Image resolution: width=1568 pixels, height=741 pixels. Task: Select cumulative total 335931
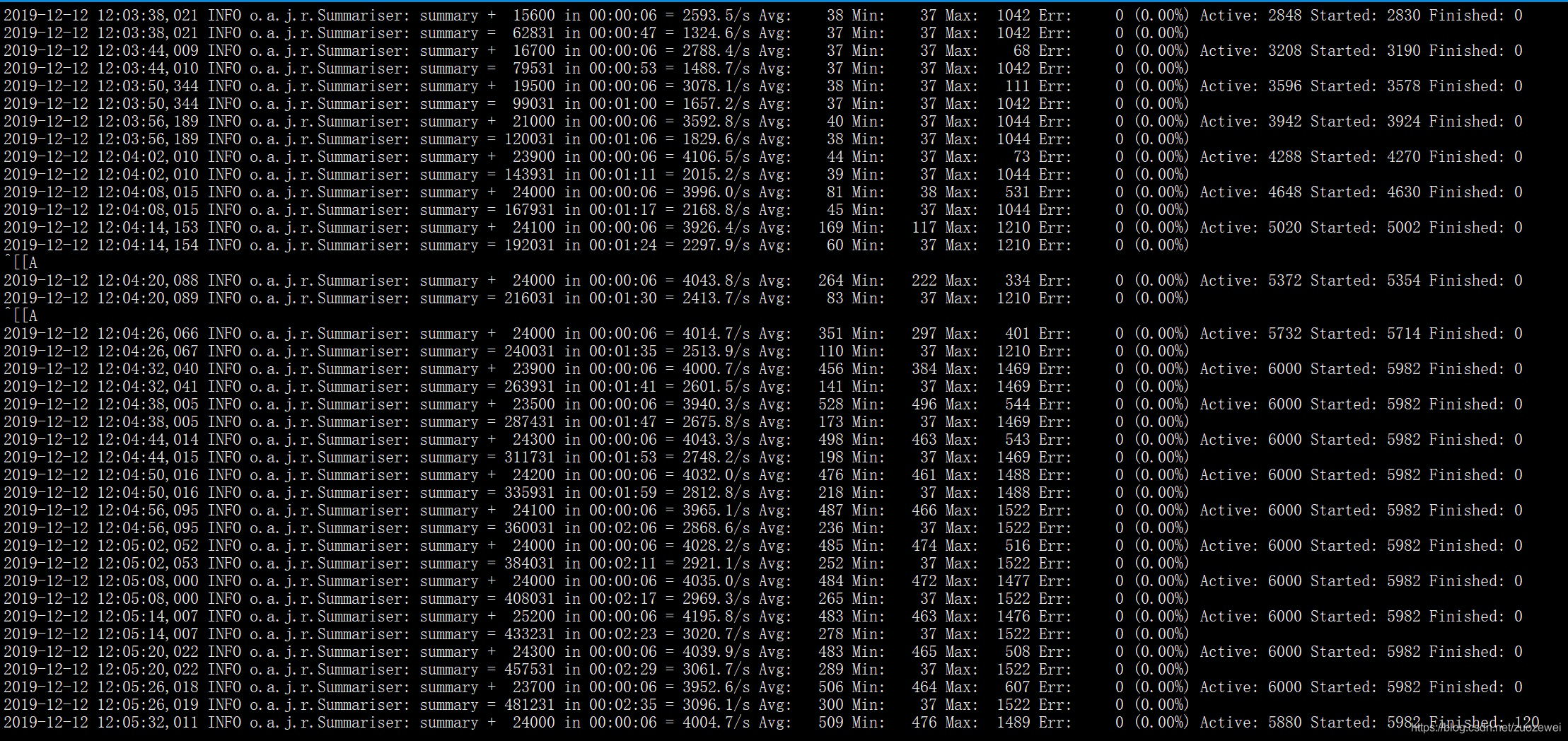click(x=529, y=493)
